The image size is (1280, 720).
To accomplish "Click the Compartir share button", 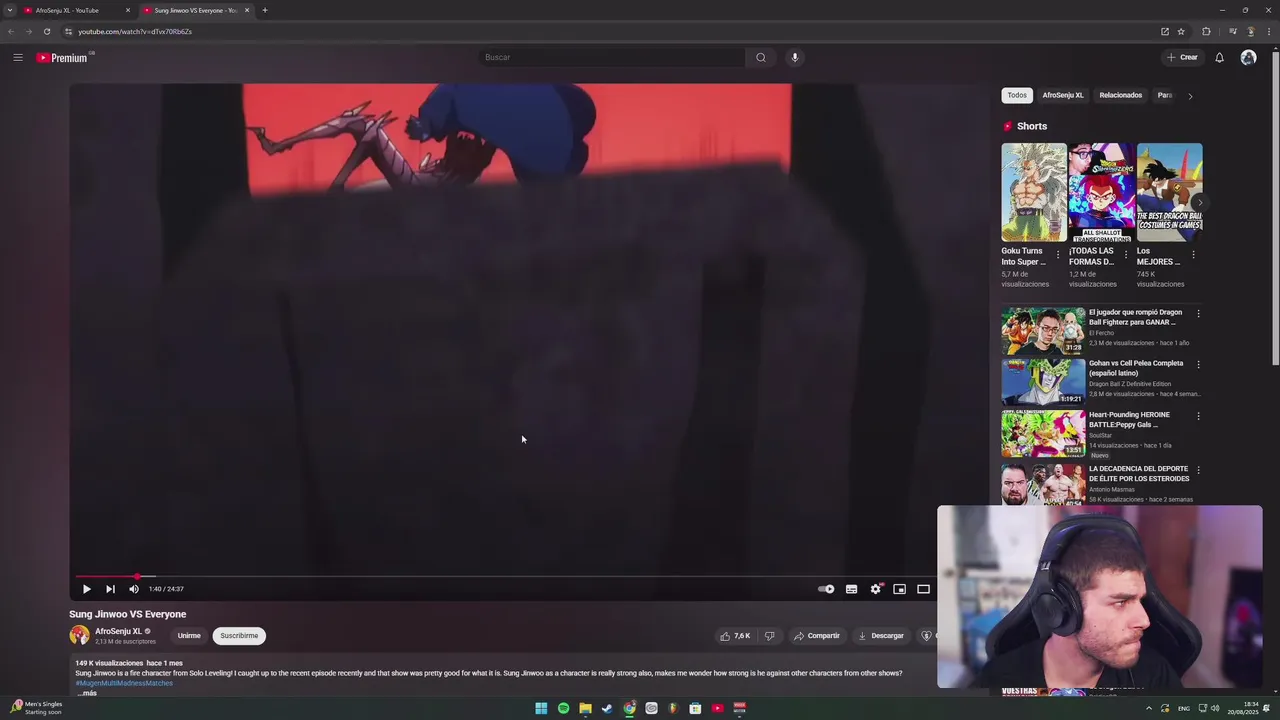I will [817, 635].
